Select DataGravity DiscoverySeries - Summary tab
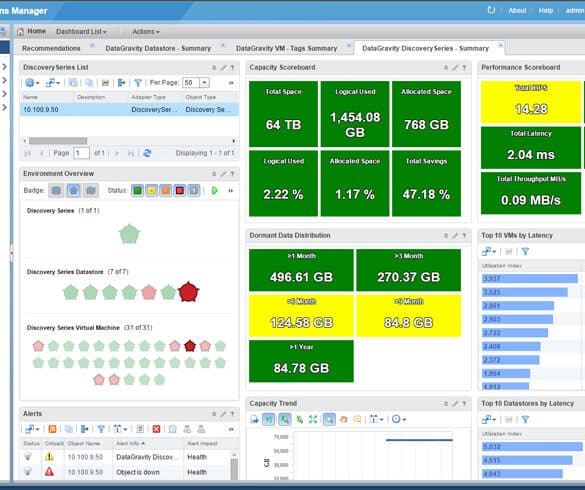Viewport: 585px width, 490px height. (x=425, y=49)
